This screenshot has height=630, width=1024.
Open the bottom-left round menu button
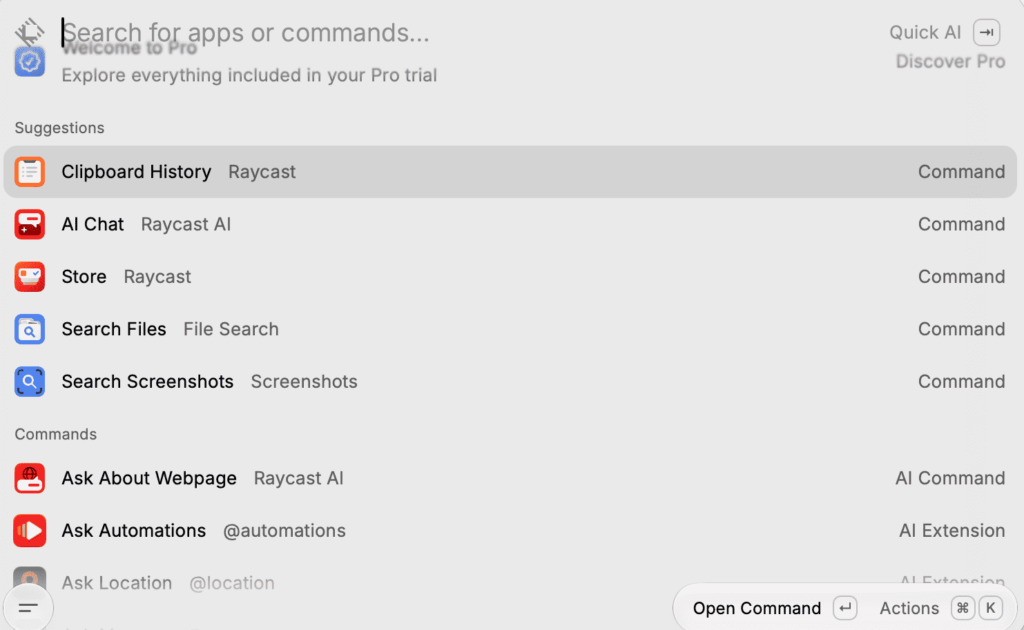click(28, 608)
